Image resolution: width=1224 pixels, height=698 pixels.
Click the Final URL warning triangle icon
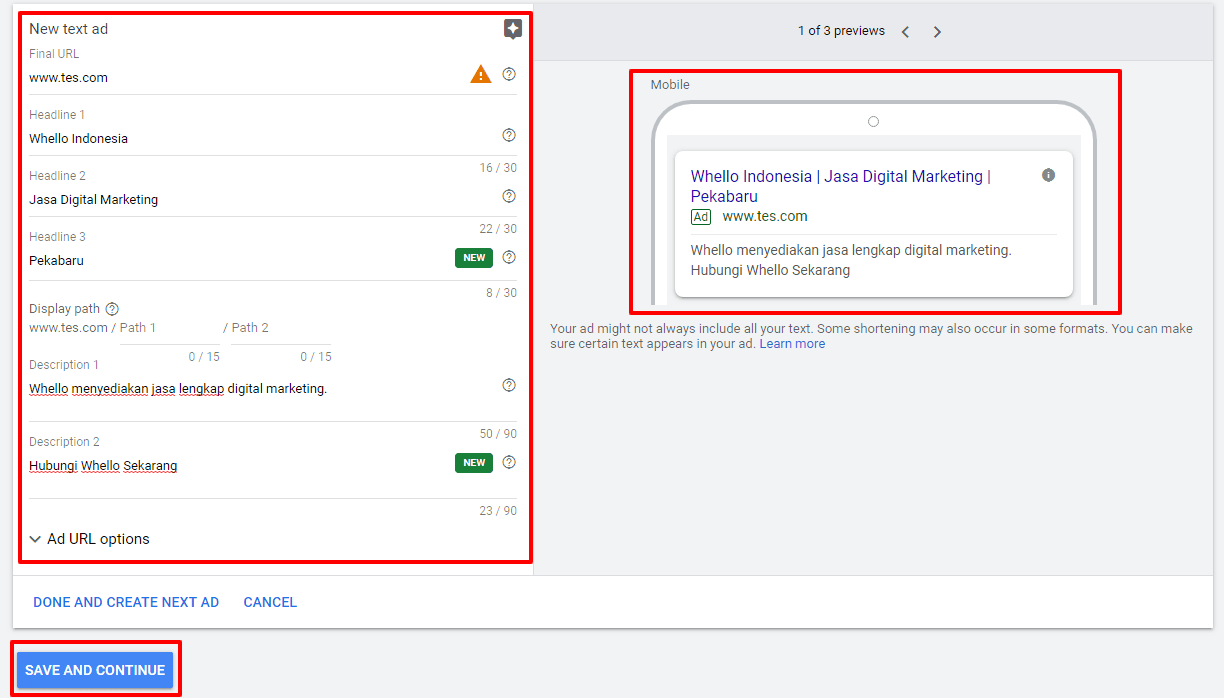481,74
